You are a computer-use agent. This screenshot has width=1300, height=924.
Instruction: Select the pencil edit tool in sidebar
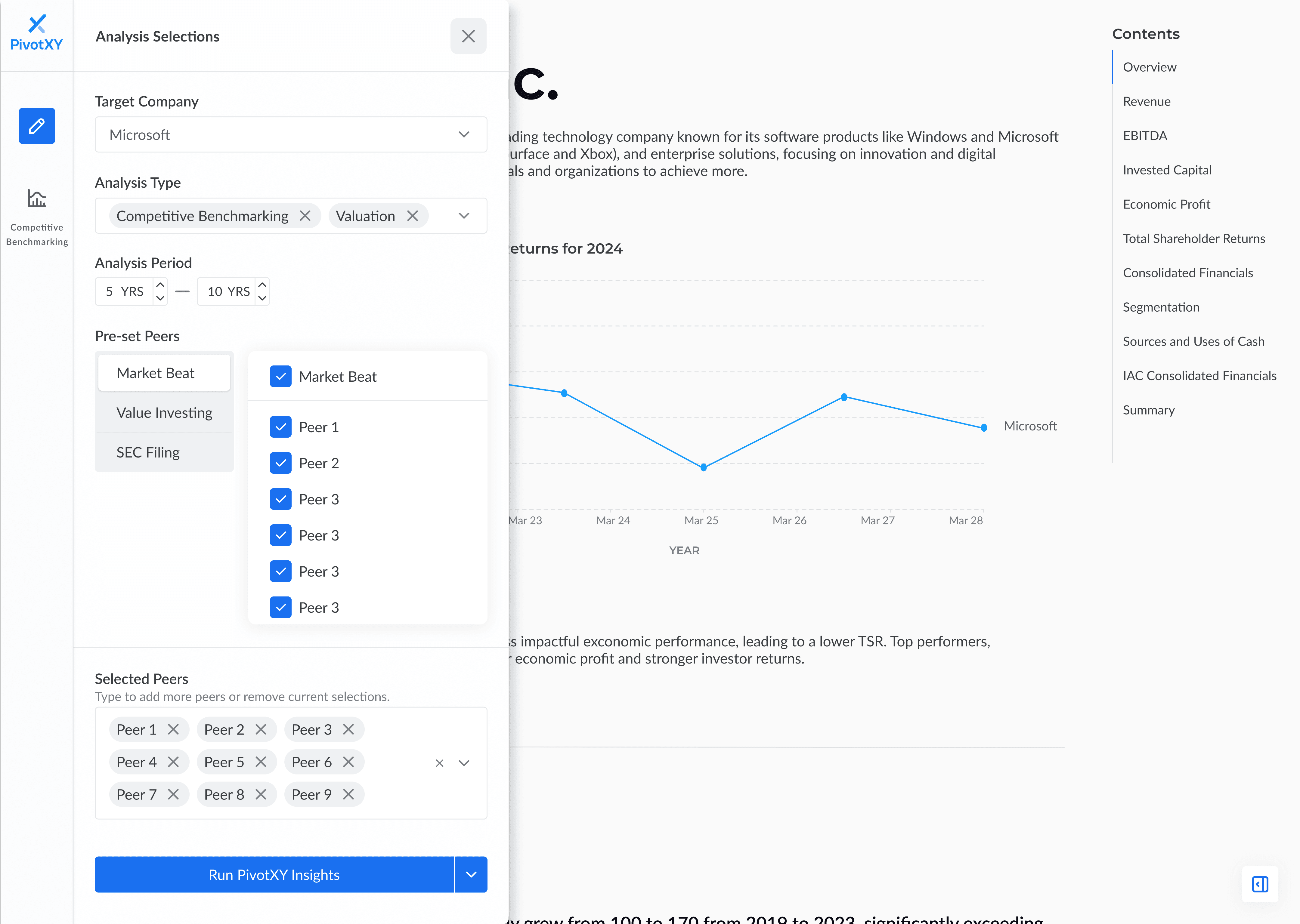coord(36,126)
